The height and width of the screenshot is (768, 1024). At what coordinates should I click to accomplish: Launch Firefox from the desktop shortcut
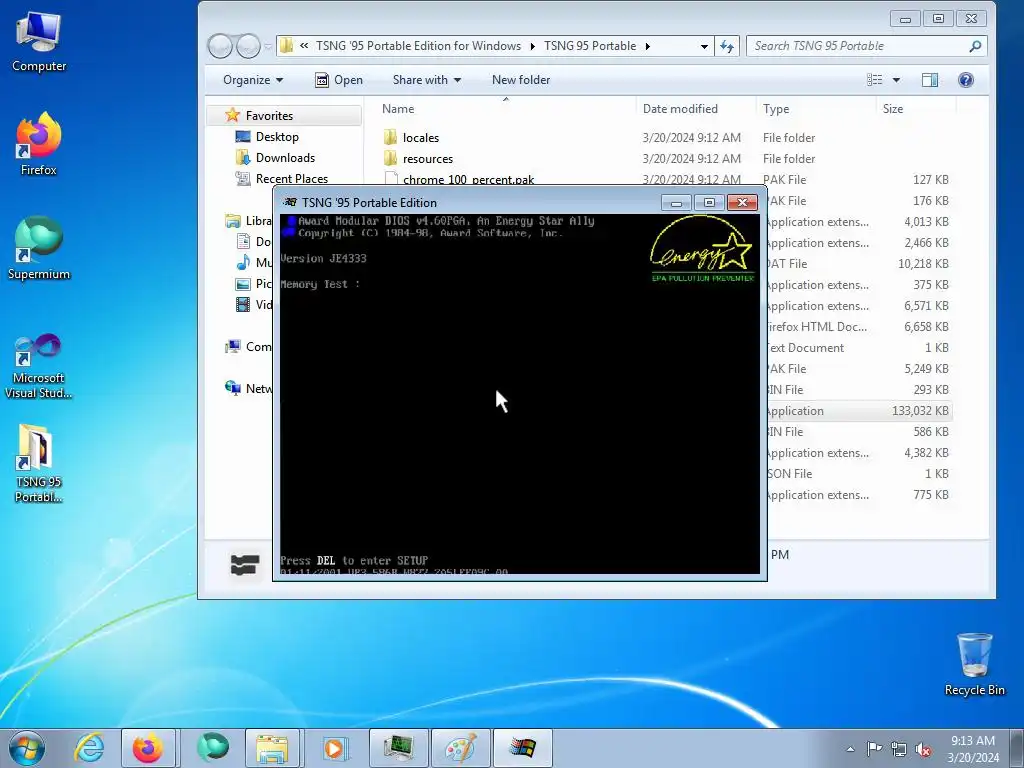pos(39,144)
